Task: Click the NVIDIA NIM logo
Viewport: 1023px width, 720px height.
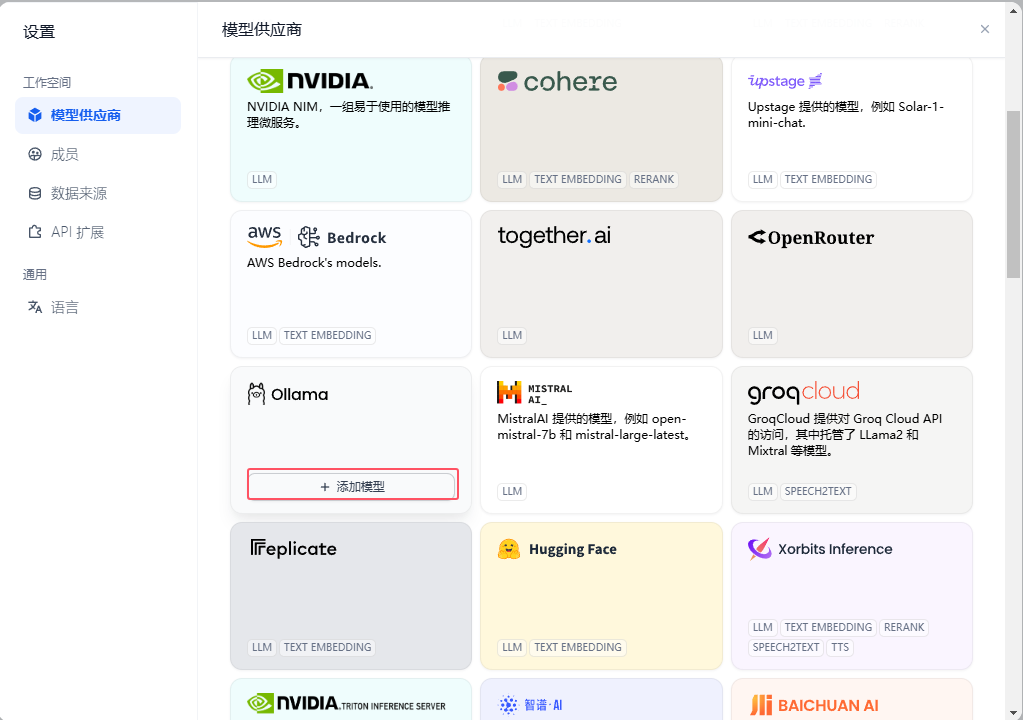Action: coord(309,81)
